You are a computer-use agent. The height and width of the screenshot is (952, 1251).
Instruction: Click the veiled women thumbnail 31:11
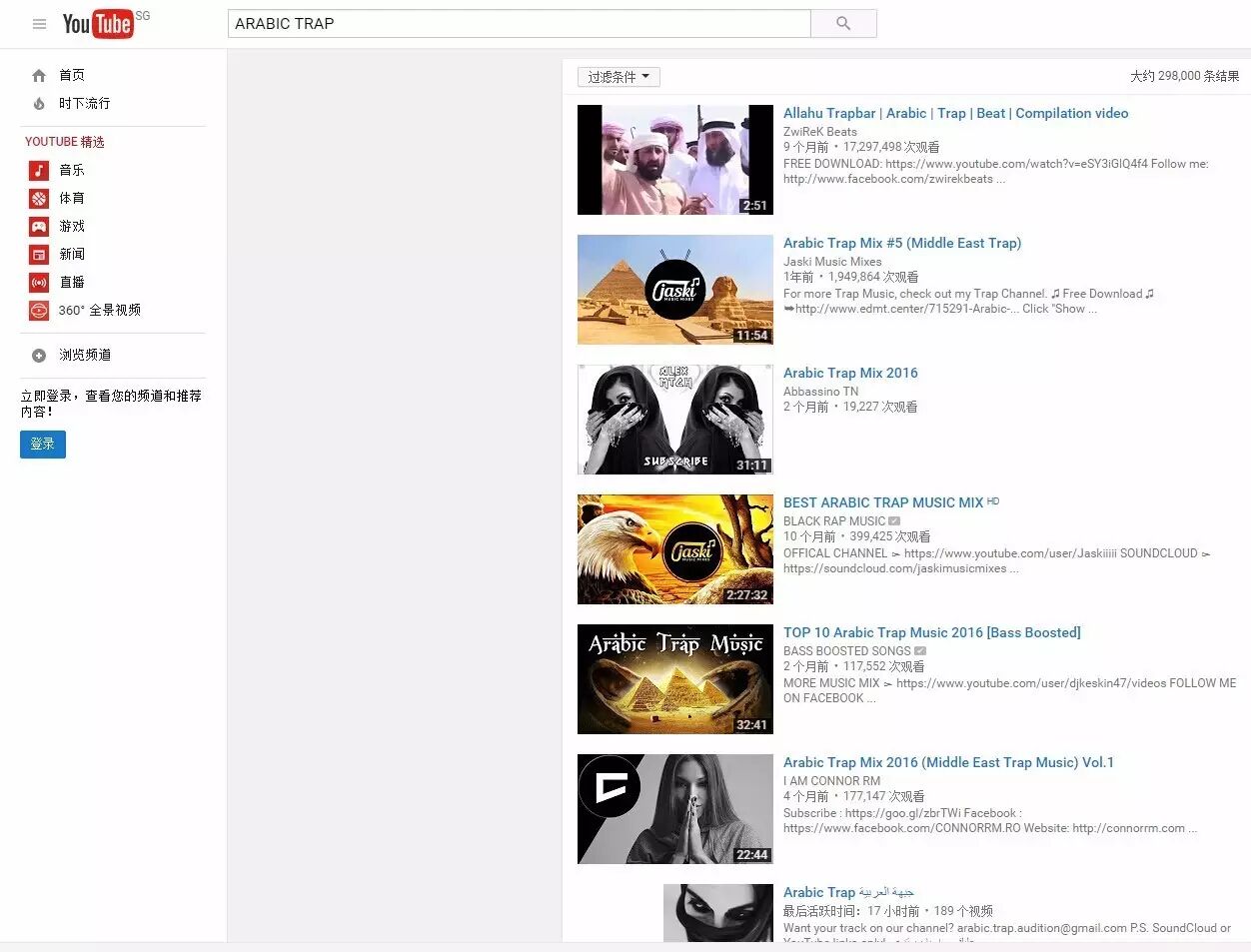(675, 420)
